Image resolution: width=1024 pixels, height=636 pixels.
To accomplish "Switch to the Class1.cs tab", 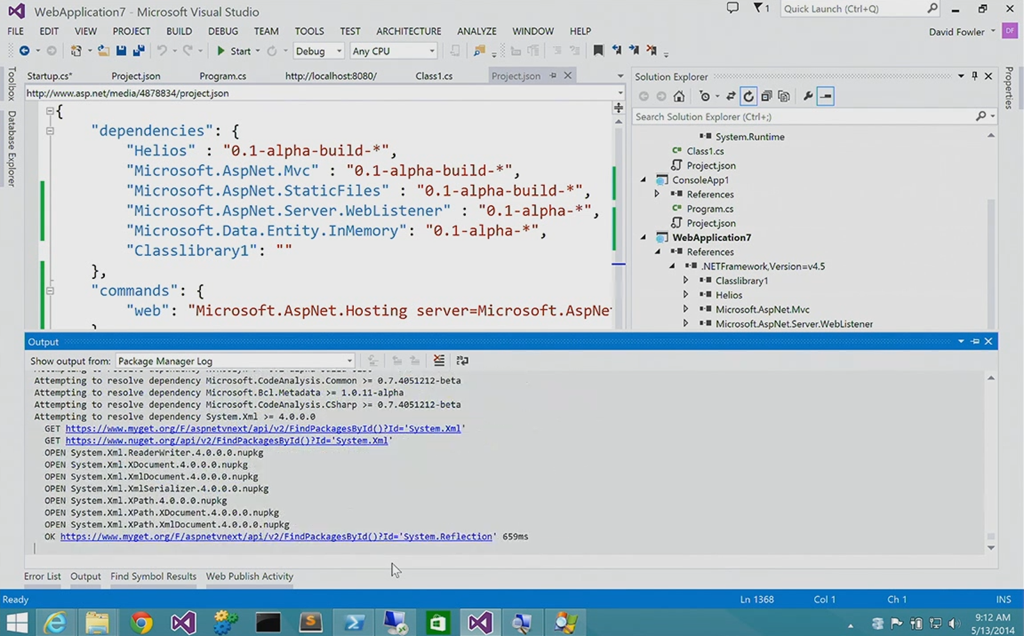I will coord(434,76).
